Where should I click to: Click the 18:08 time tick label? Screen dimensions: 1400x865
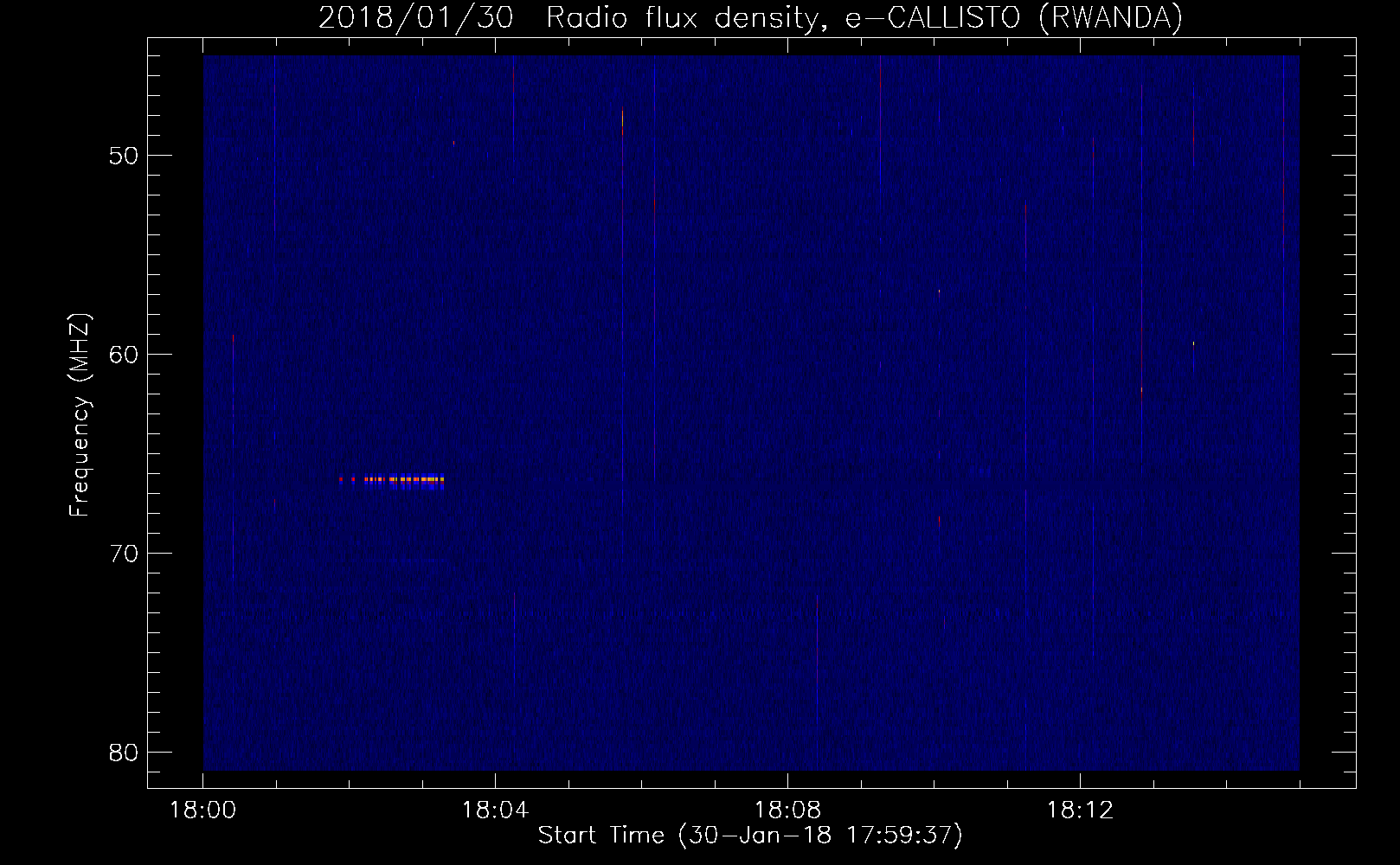click(787, 811)
